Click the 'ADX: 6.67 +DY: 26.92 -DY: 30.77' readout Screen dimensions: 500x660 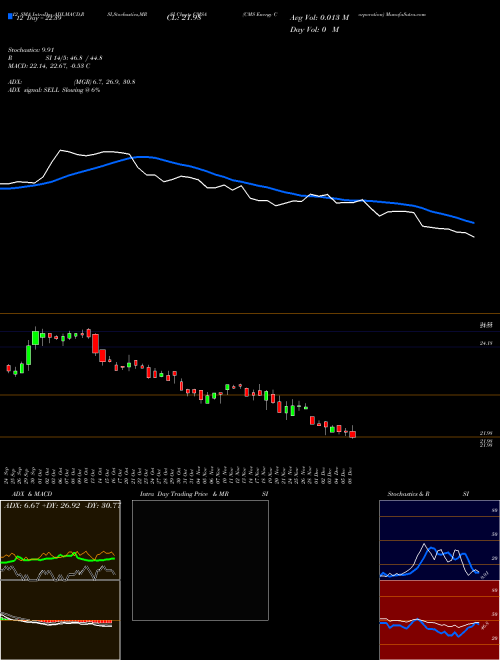pyautogui.click(x=62, y=505)
